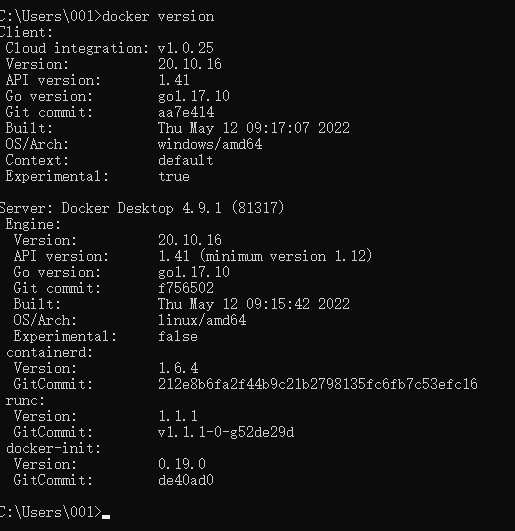Click the engine Git commit f756502
Image resolution: width=515 pixels, height=531 pixels.
tap(186, 288)
